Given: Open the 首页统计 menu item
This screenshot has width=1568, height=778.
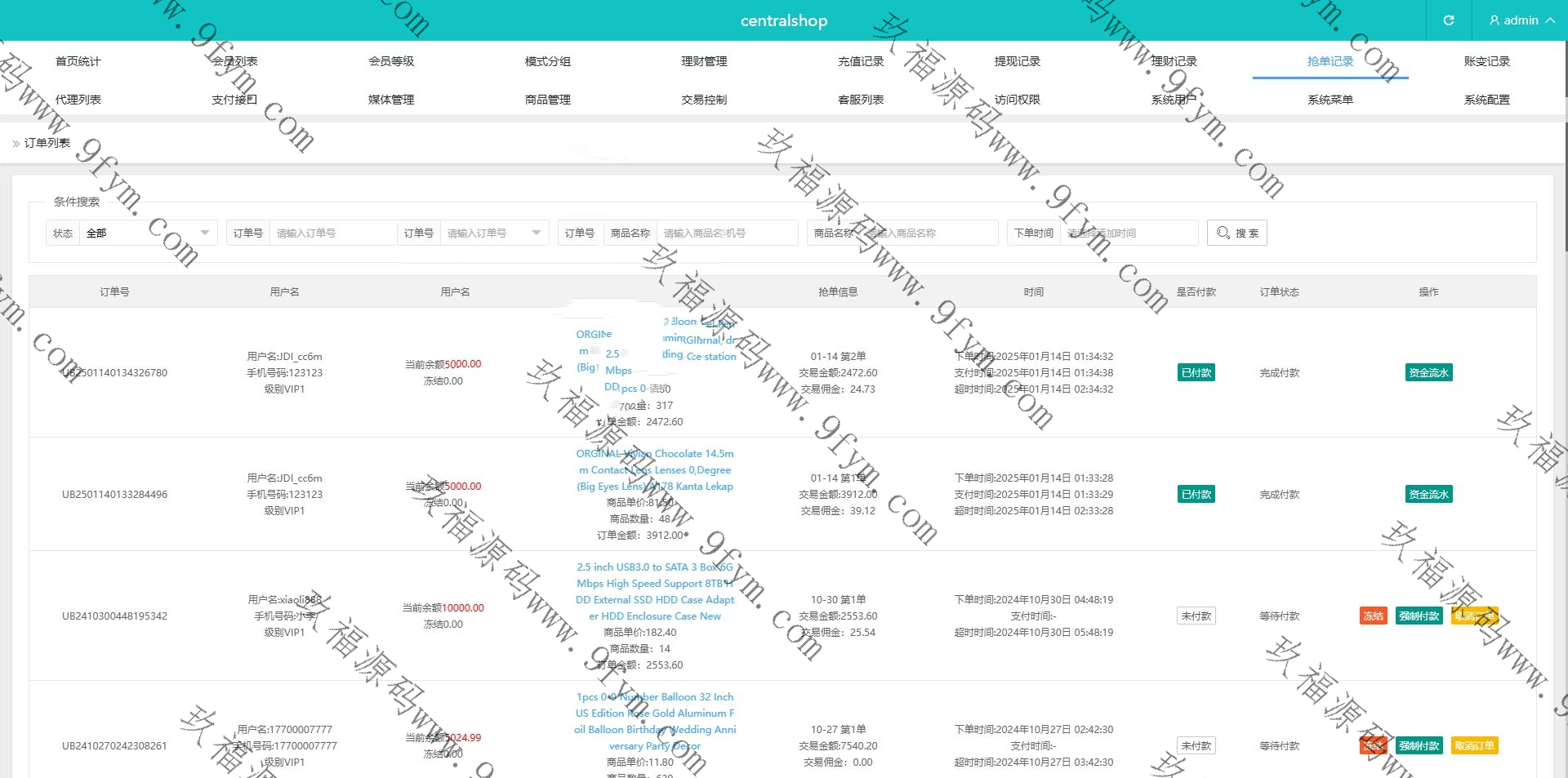Looking at the screenshot, I should [78, 61].
